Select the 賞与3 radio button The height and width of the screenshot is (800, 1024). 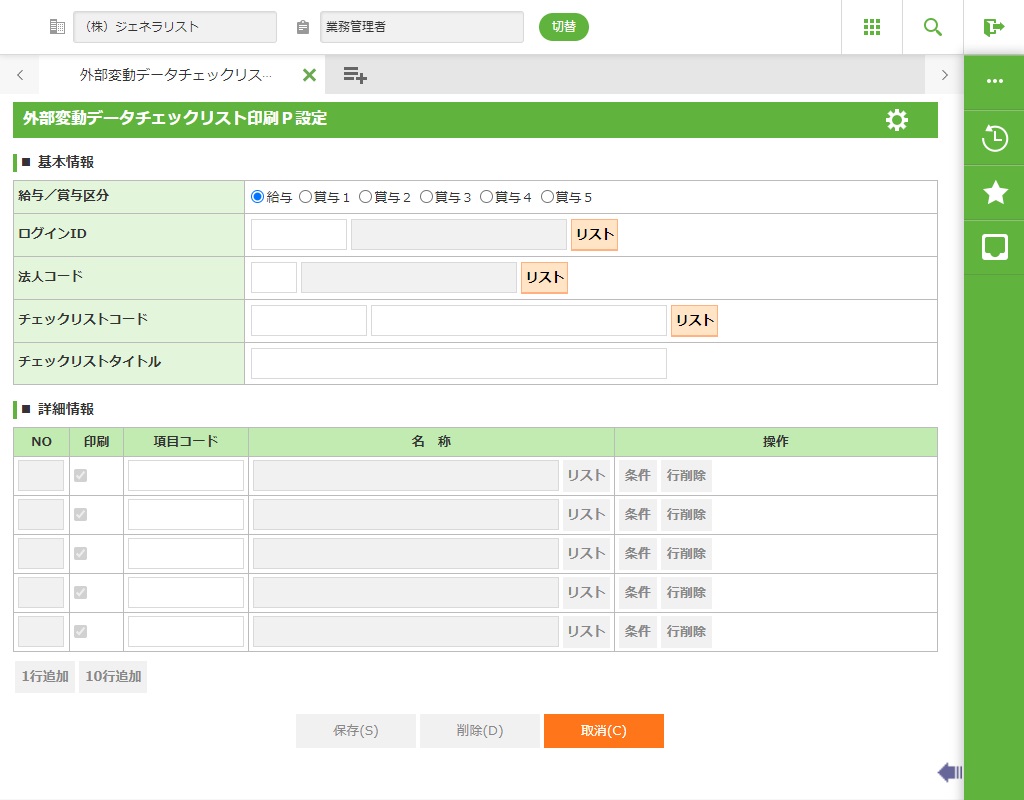point(427,197)
